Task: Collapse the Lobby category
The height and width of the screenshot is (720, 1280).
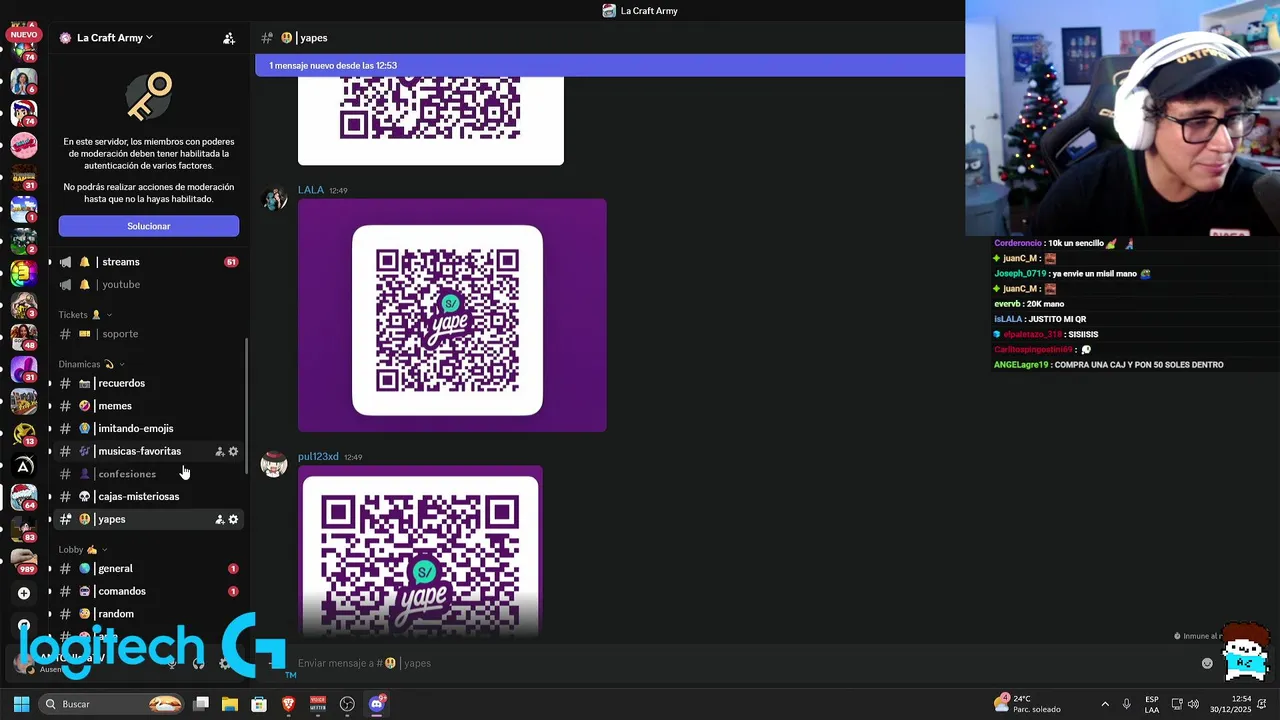Action: point(83,550)
